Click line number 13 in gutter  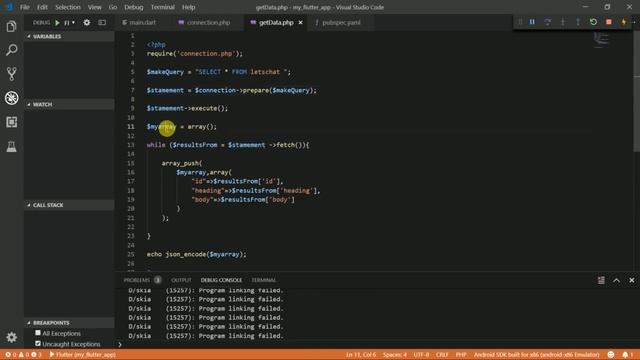(x=131, y=145)
